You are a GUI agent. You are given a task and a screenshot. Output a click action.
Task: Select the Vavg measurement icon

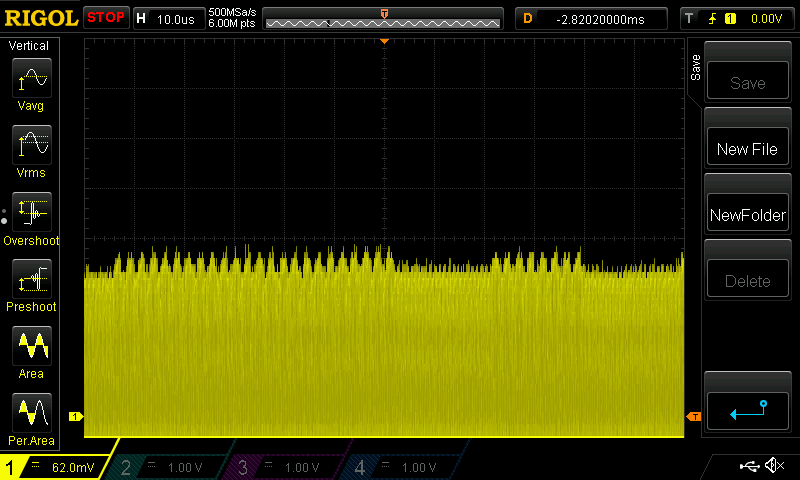[x=32, y=78]
